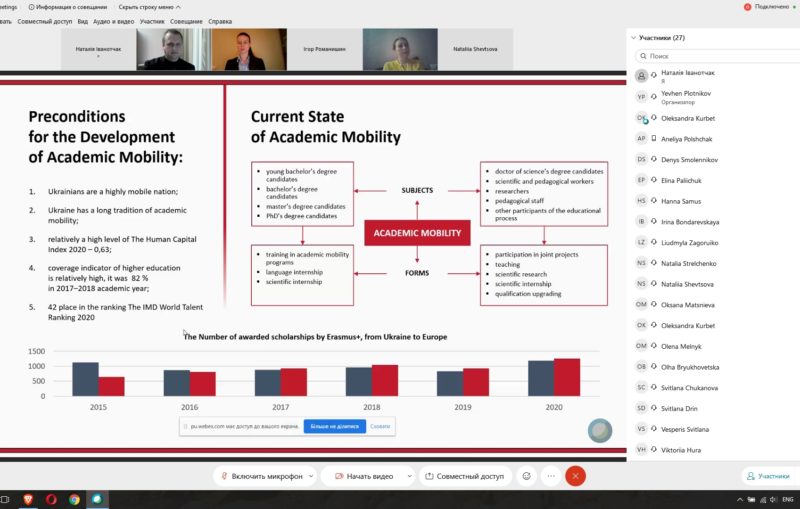Open the Справка menu
Viewport: 800px width, 509px height.
[x=220, y=20]
